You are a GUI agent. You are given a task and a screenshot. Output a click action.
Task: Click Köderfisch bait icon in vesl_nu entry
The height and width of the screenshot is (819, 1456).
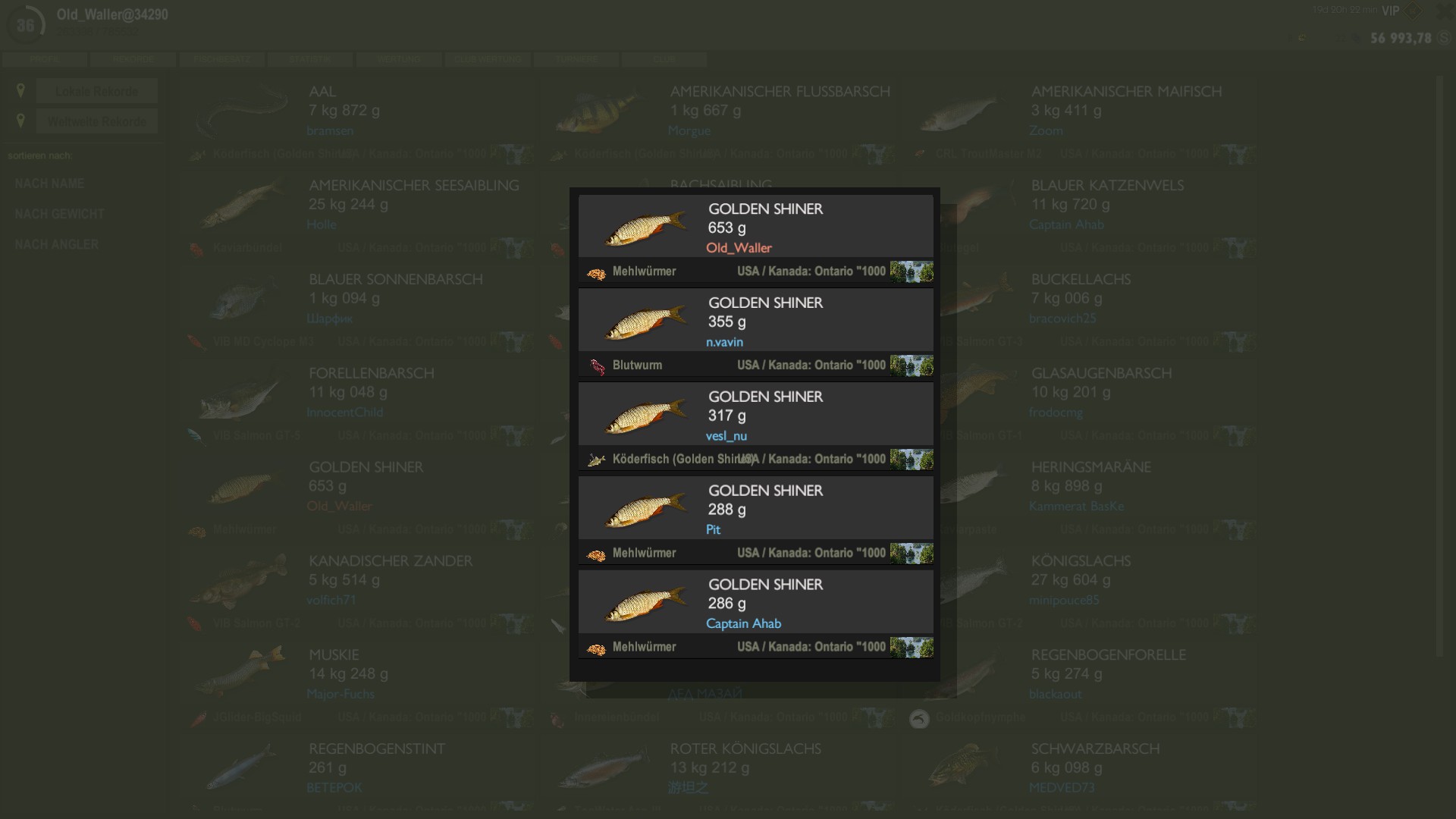[x=596, y=460]
